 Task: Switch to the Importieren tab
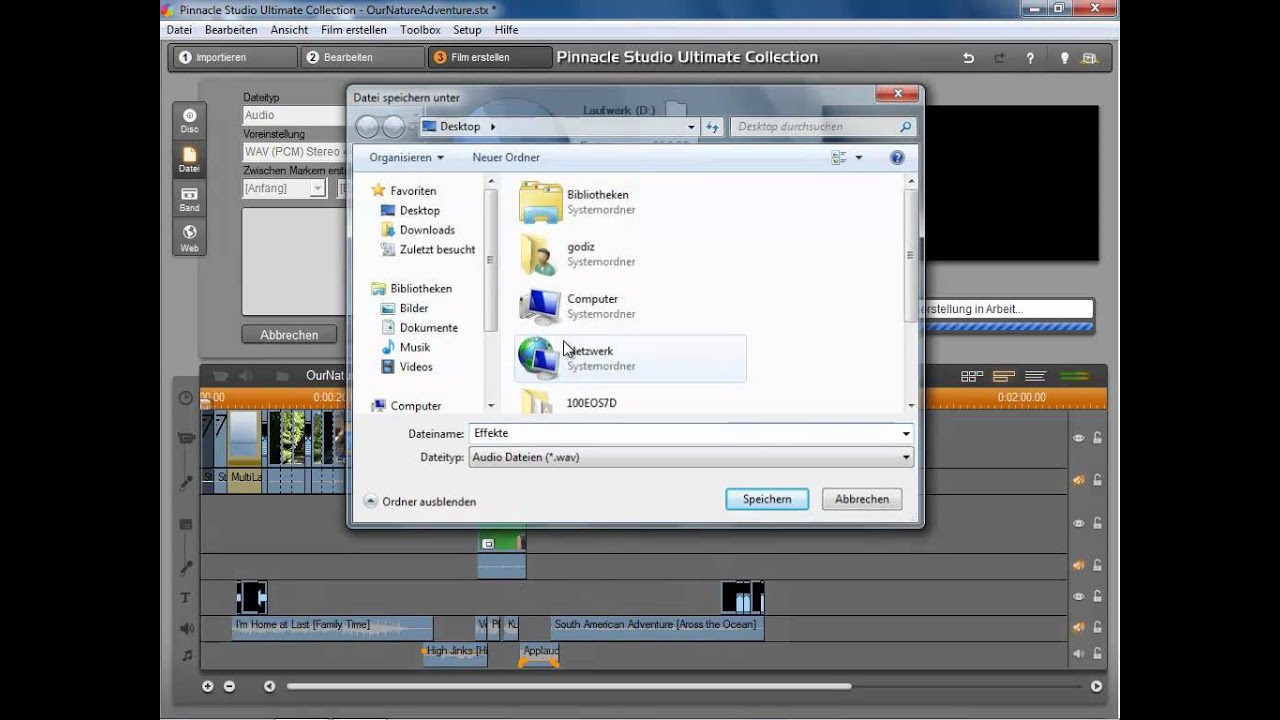coord(235,57)
